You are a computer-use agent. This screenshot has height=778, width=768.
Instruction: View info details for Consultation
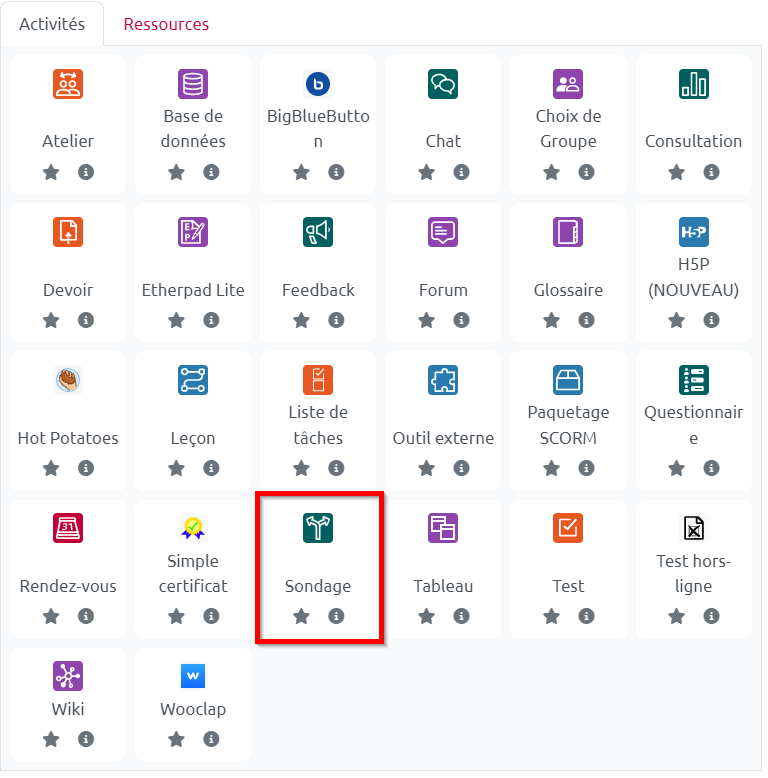(x=711, y=172)
